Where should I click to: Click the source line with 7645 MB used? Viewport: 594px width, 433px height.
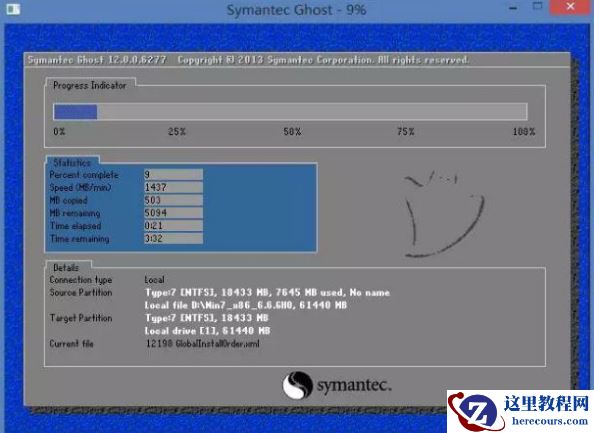267,292
